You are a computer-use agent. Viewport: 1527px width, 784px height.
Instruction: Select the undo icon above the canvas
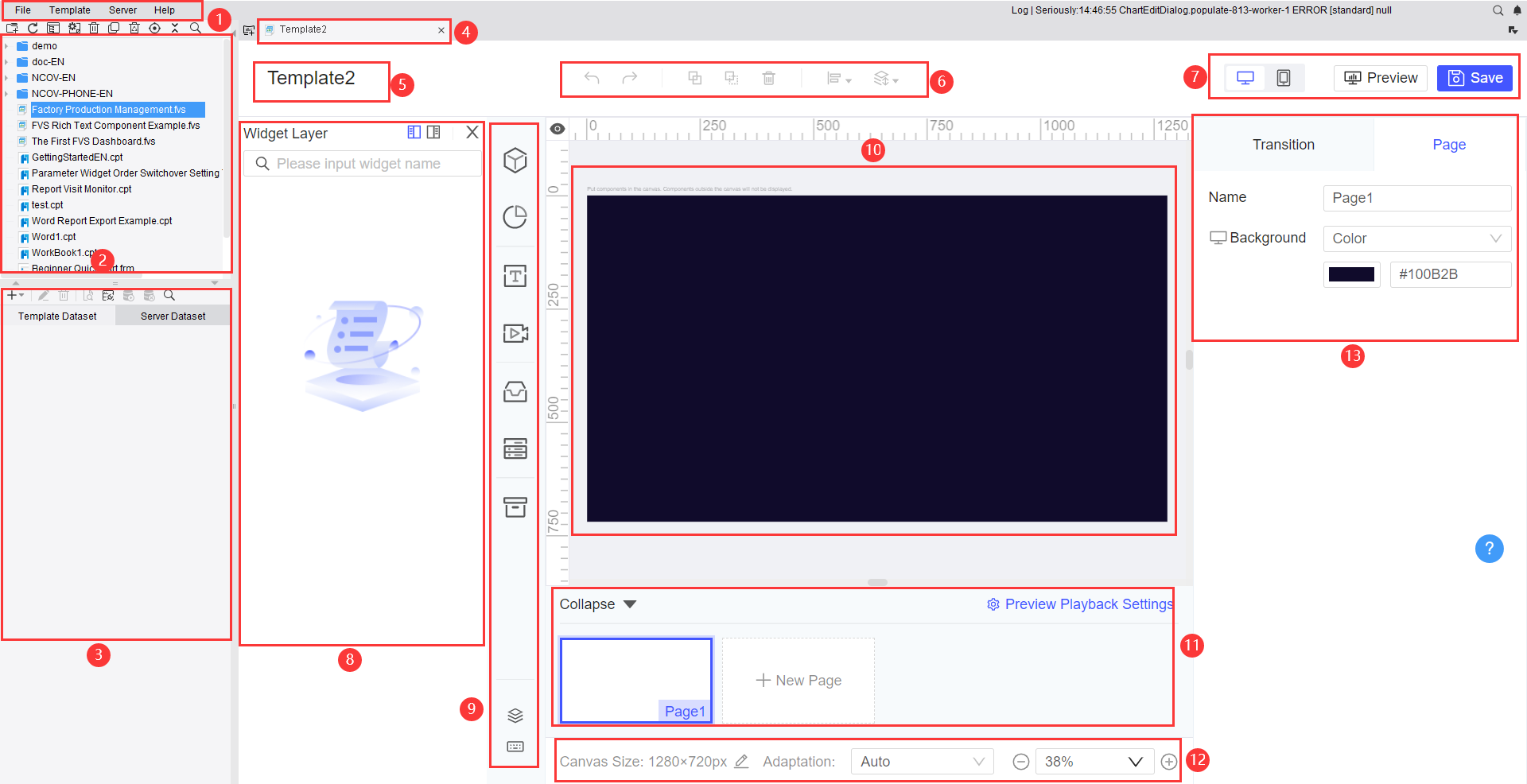tap(590, 77)
